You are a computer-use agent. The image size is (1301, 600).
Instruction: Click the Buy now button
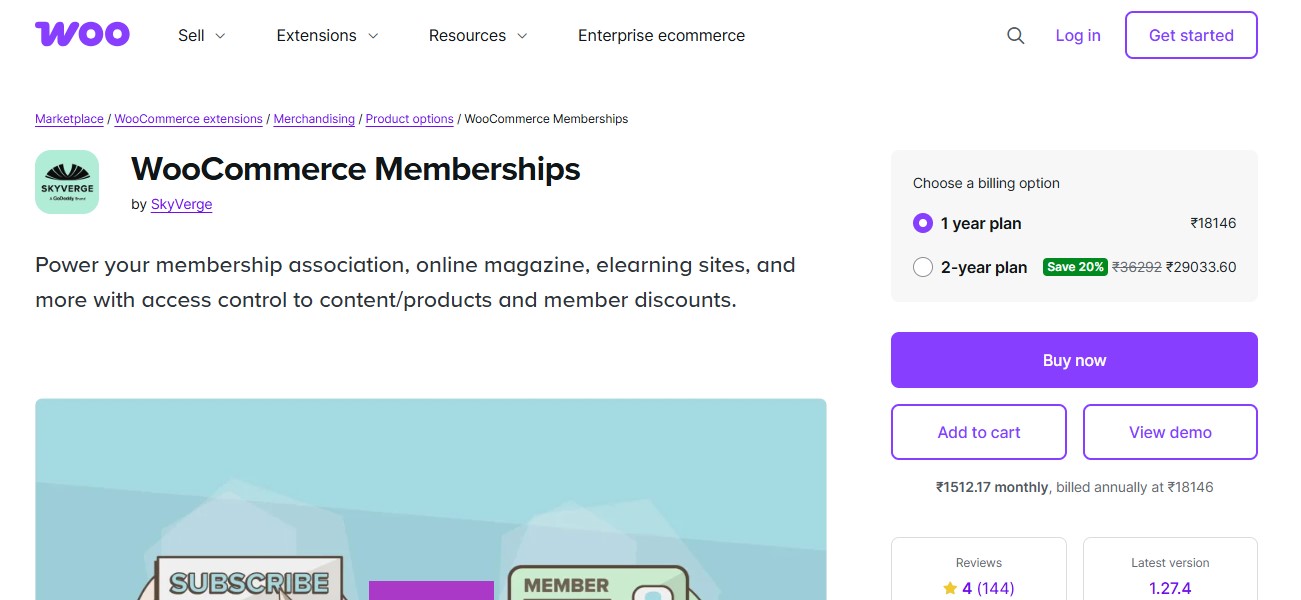pyautogui.click(x=1074, y=360)
